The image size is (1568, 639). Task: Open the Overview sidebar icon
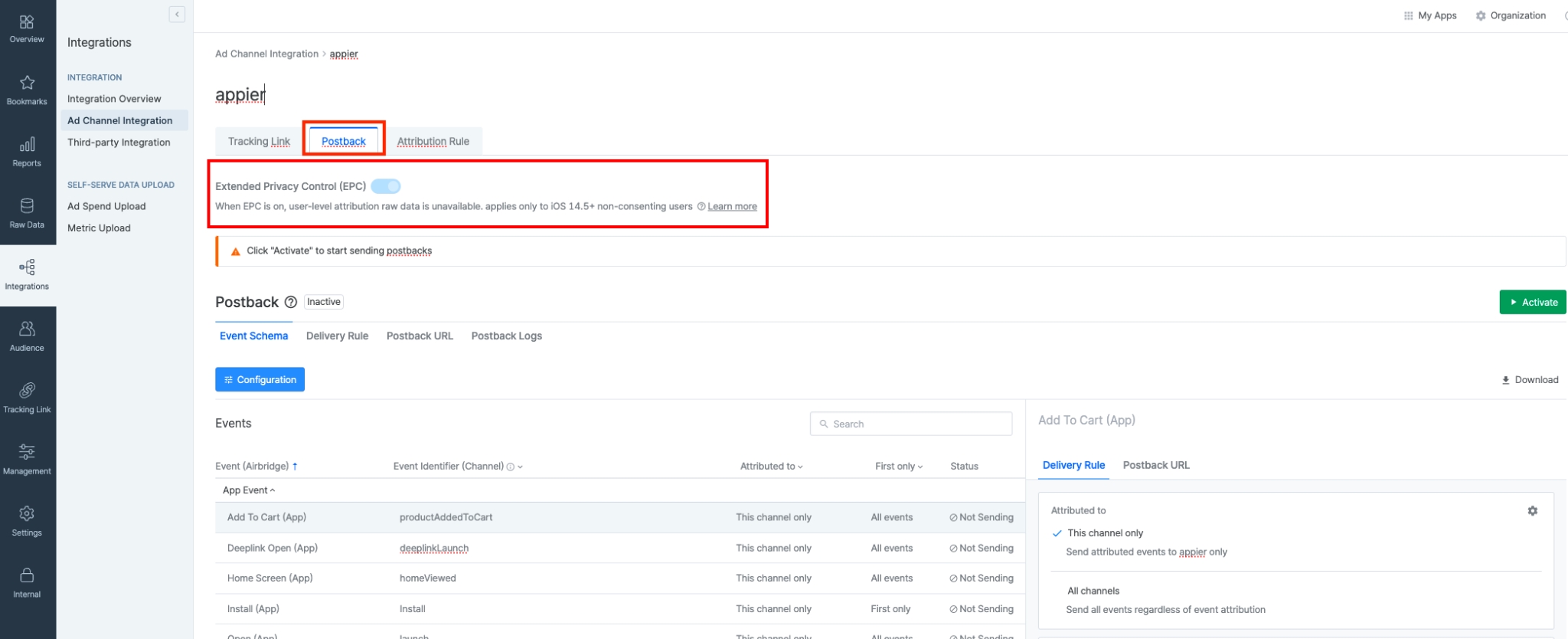27,22
